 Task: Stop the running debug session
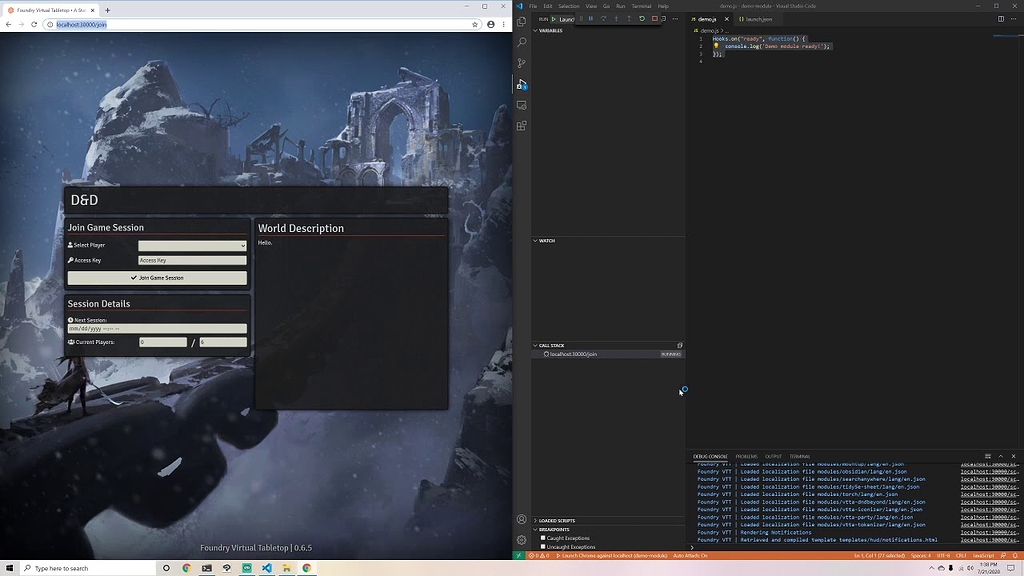[654, 18]
